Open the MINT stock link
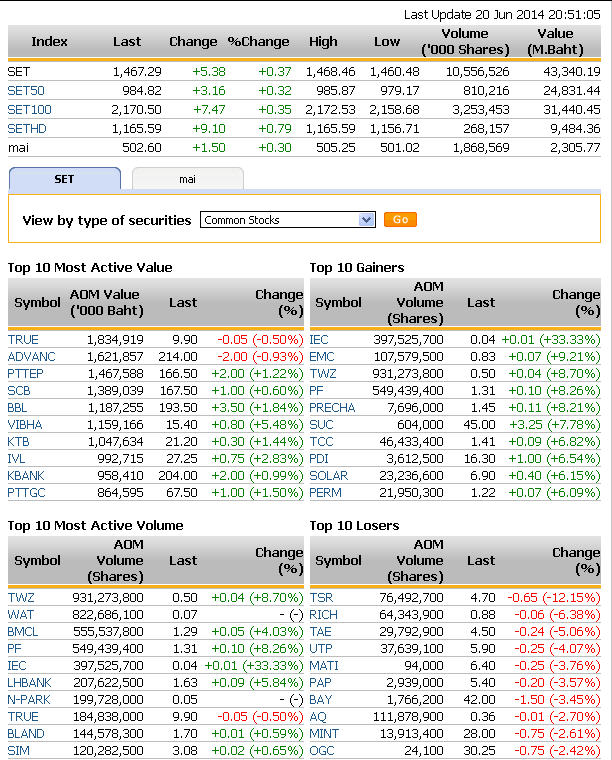The image size is (612, 760). tap(324, 734)
